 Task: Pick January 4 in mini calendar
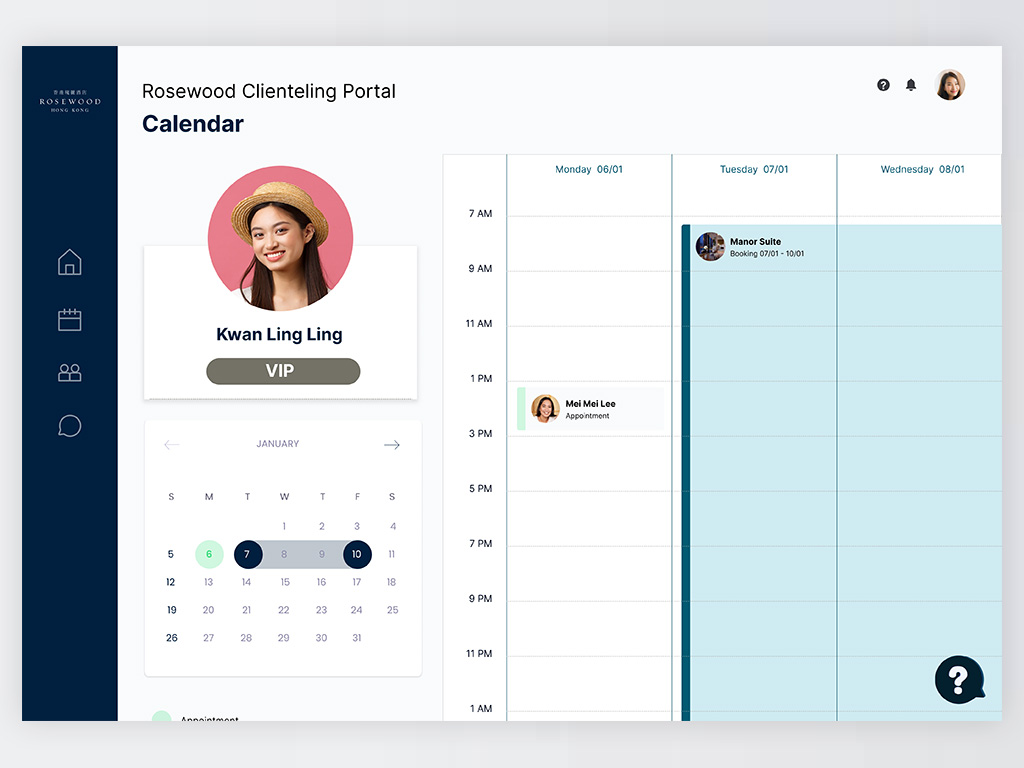pyautogui.click(x=392, y=526)
